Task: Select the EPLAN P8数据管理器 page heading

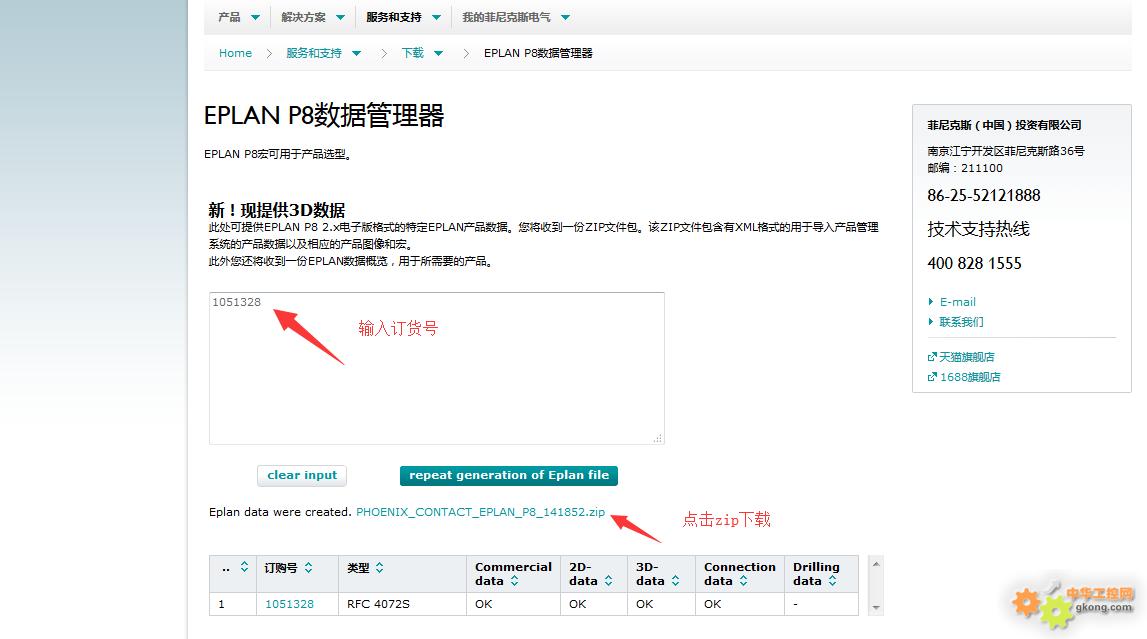Action: tap(324, 116)
